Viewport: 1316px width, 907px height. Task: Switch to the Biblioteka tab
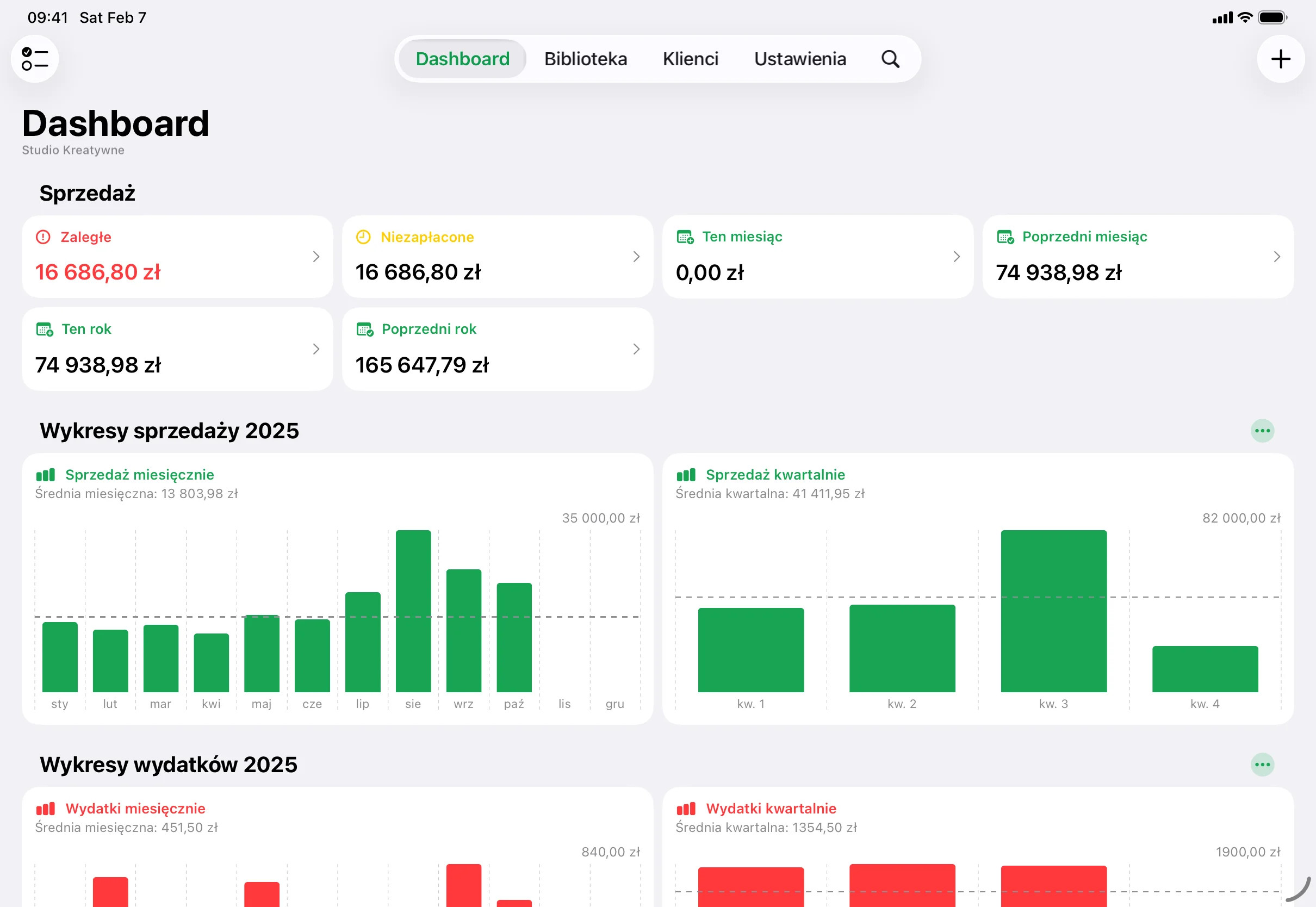pyautogui.click(x=585, y=59)
